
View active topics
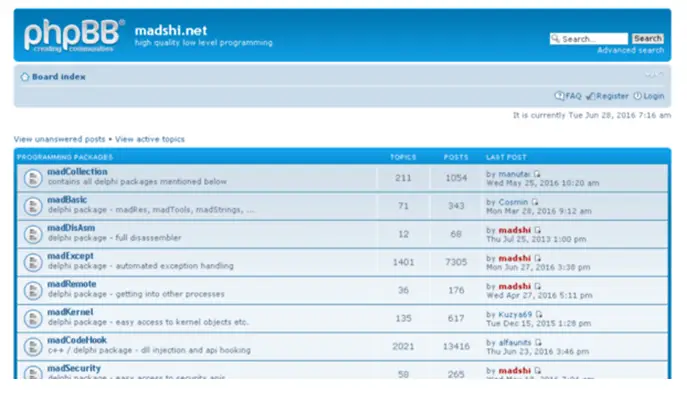[150, 139]
